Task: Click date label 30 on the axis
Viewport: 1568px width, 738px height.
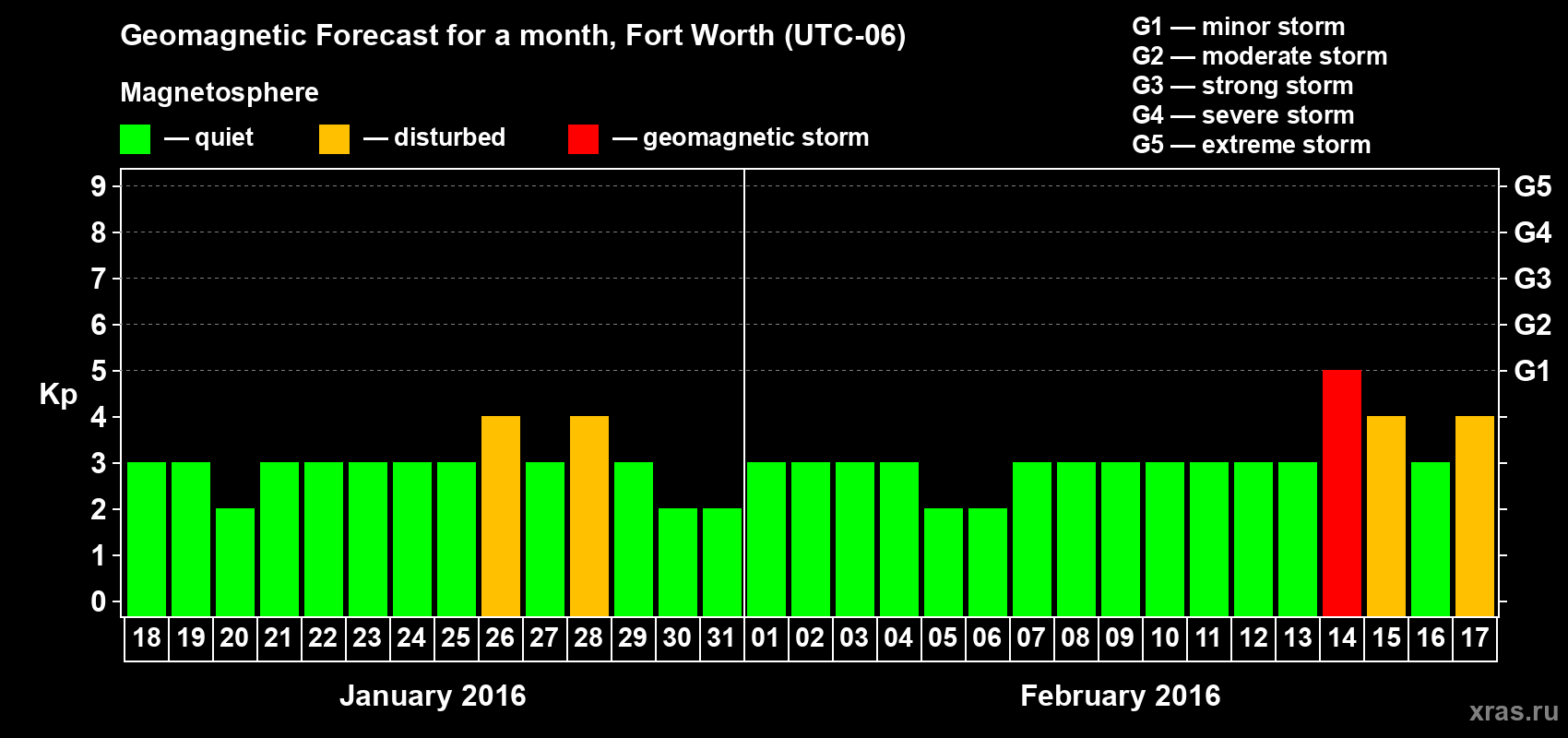Action: pyautogui.click(x=677, y=638)
